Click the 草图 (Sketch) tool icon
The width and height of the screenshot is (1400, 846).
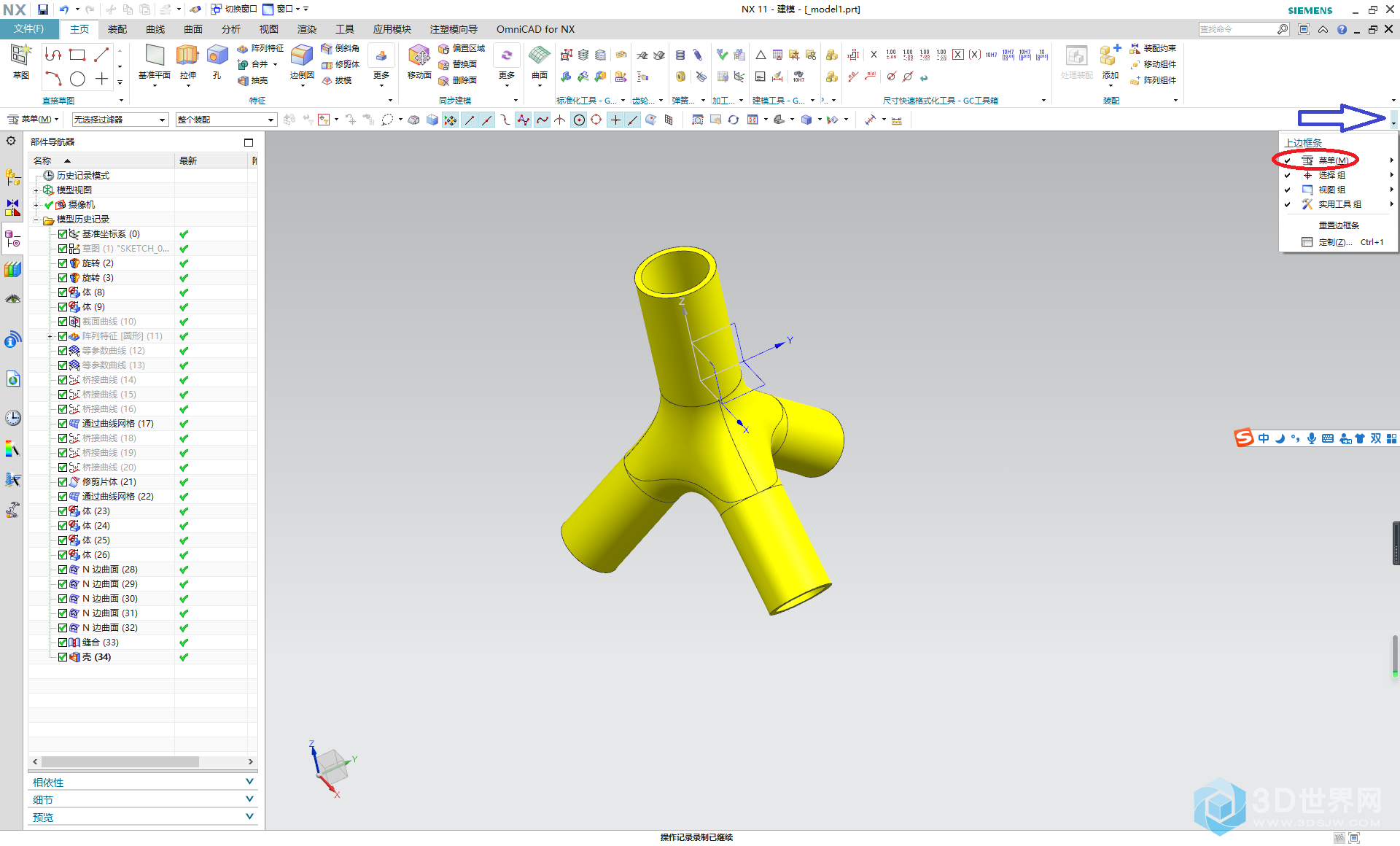tap(20, 61)
